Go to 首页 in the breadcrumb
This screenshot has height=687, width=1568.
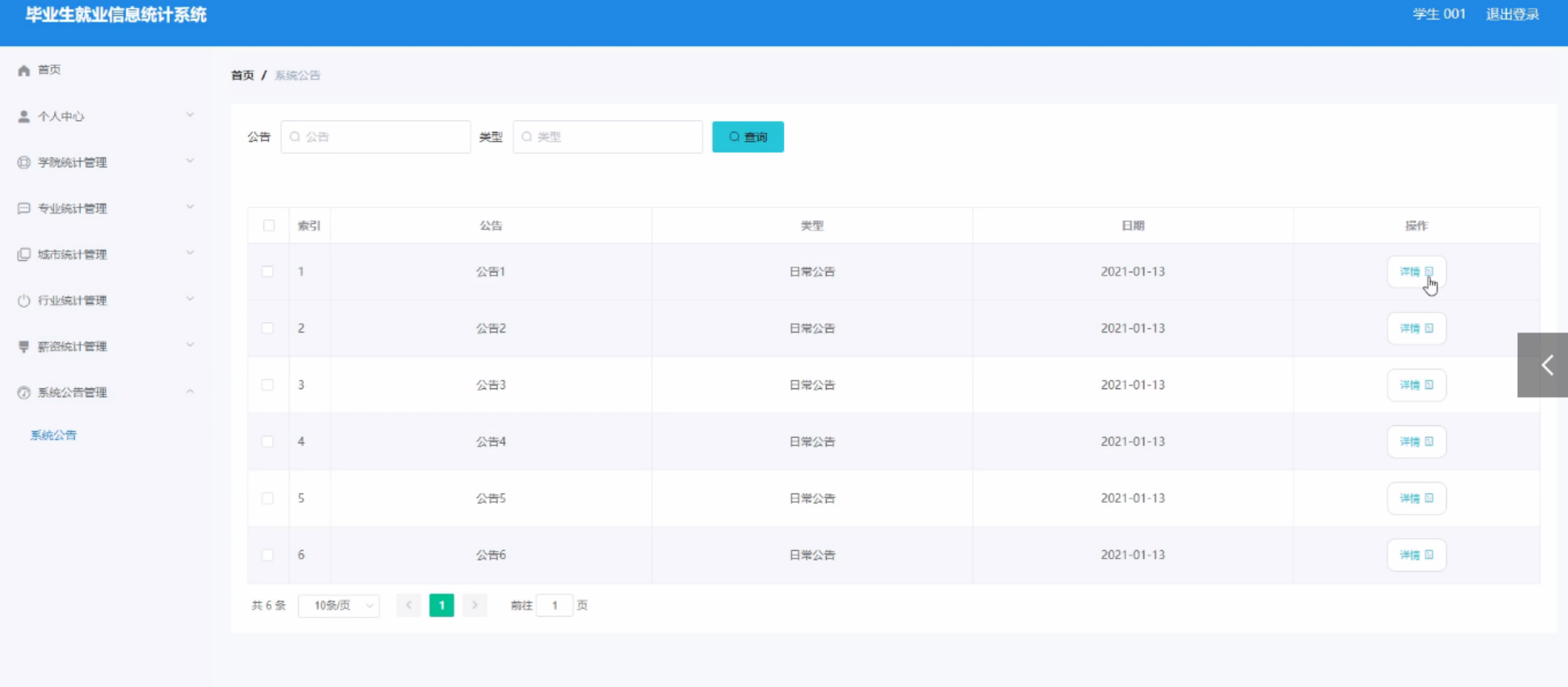(243, 75)
